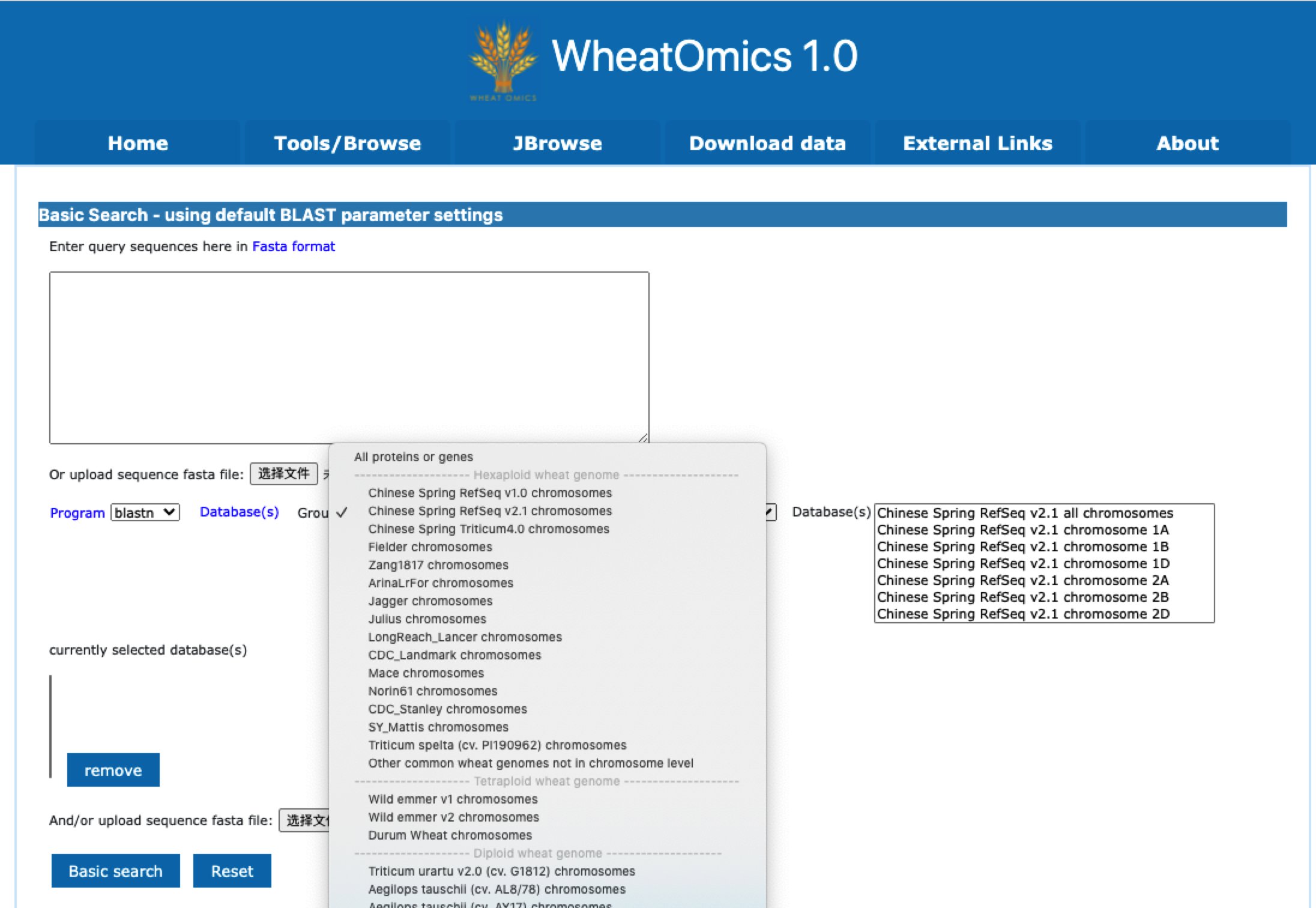Go to the JBrowse page

pos(557,143)
